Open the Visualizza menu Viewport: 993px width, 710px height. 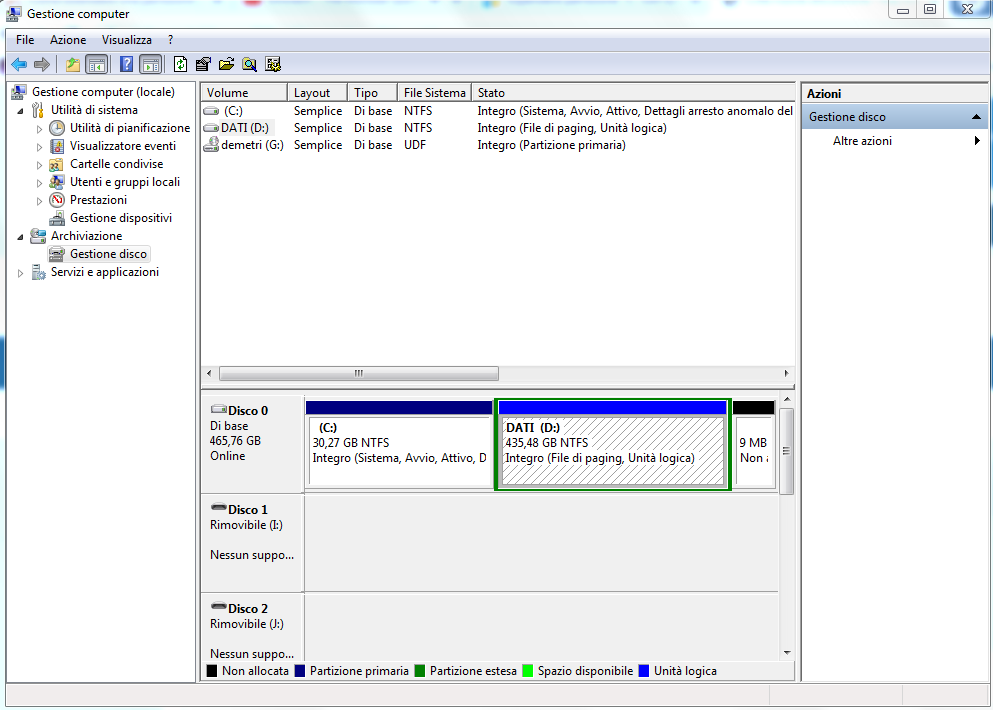point(127,40)
